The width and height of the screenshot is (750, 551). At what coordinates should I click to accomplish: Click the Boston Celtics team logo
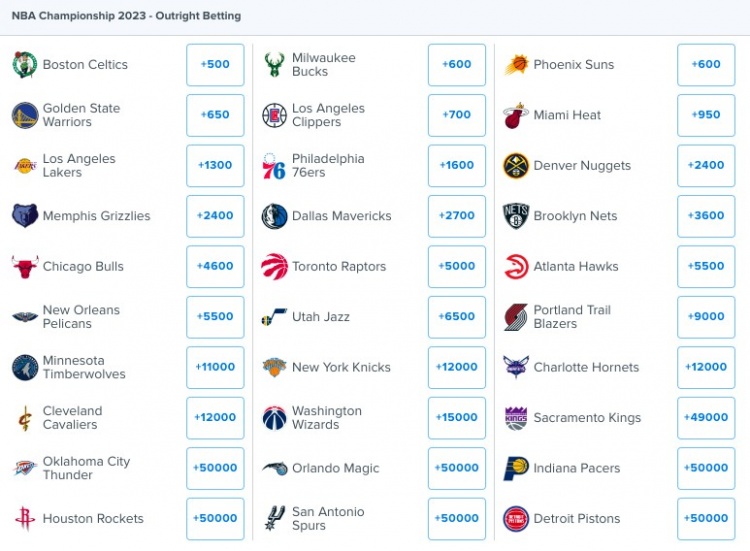click(24, 65)
